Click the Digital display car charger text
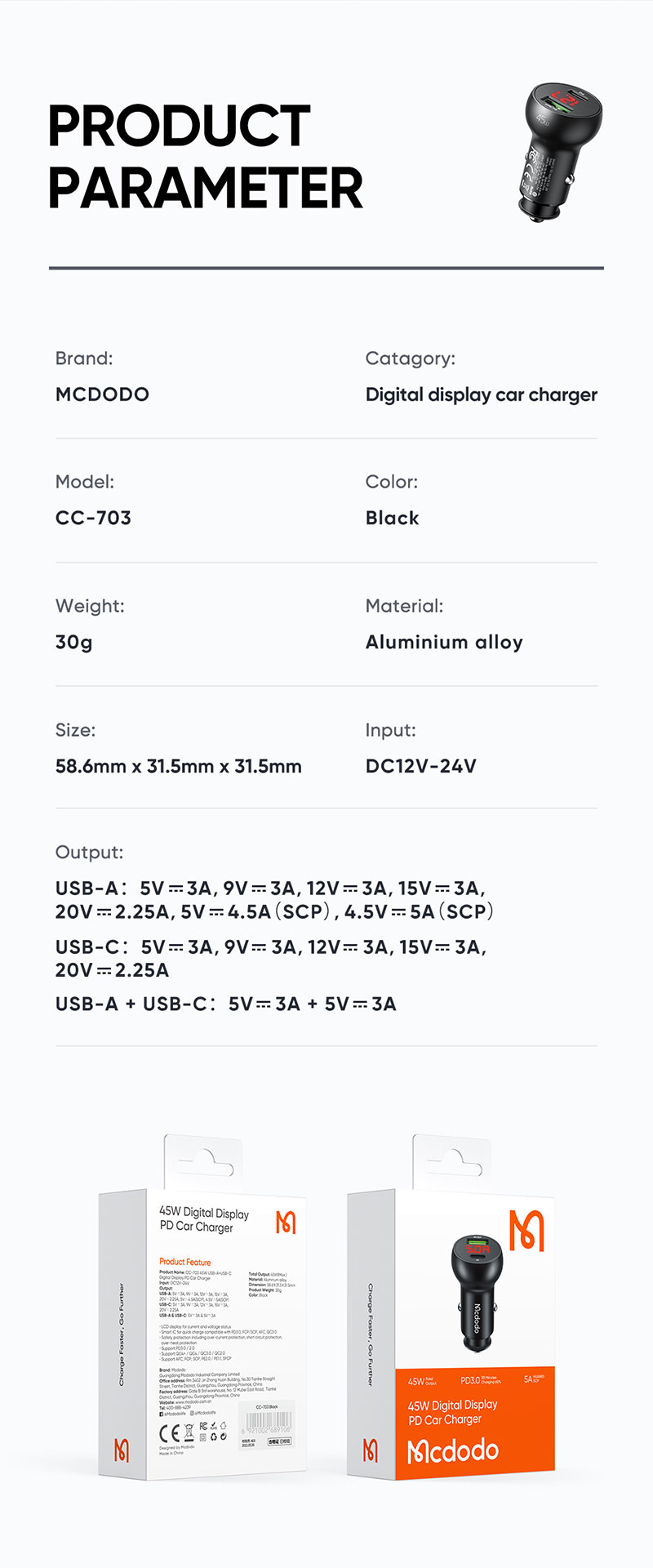Image resolution: width=653 pixels, height=1568 pixels. coord(481,394)
